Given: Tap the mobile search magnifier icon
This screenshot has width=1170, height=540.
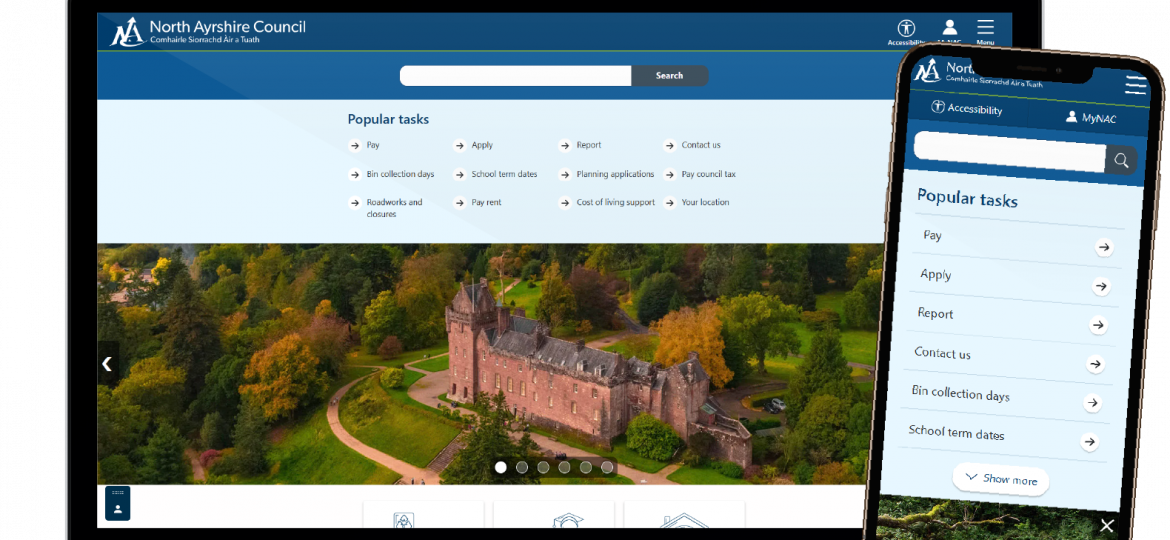Looking at the screenshot, I should click(x=1121, y=160).
